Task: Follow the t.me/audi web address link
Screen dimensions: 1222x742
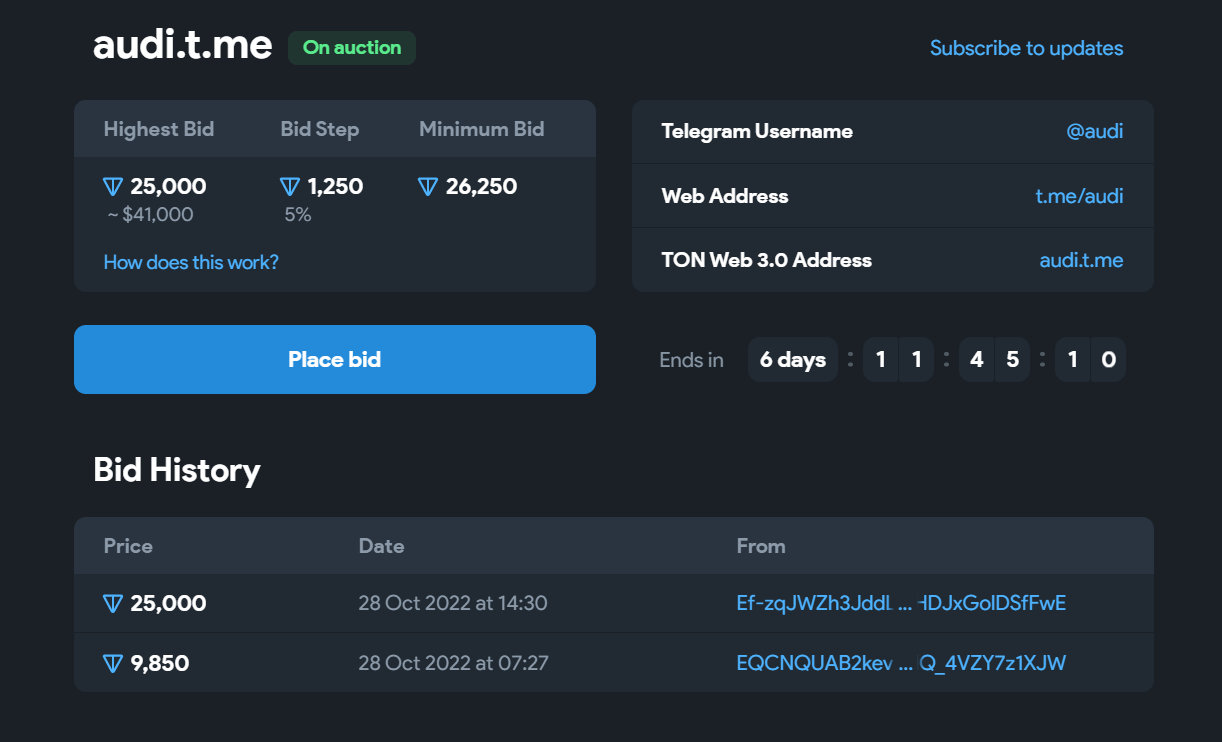Action: pos(1079,196)
